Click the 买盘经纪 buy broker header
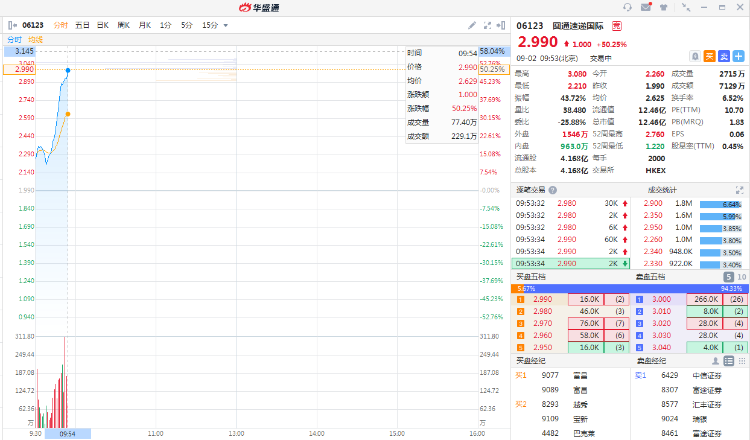The width and height of the screenshot is (750, 440). point(531,361)
